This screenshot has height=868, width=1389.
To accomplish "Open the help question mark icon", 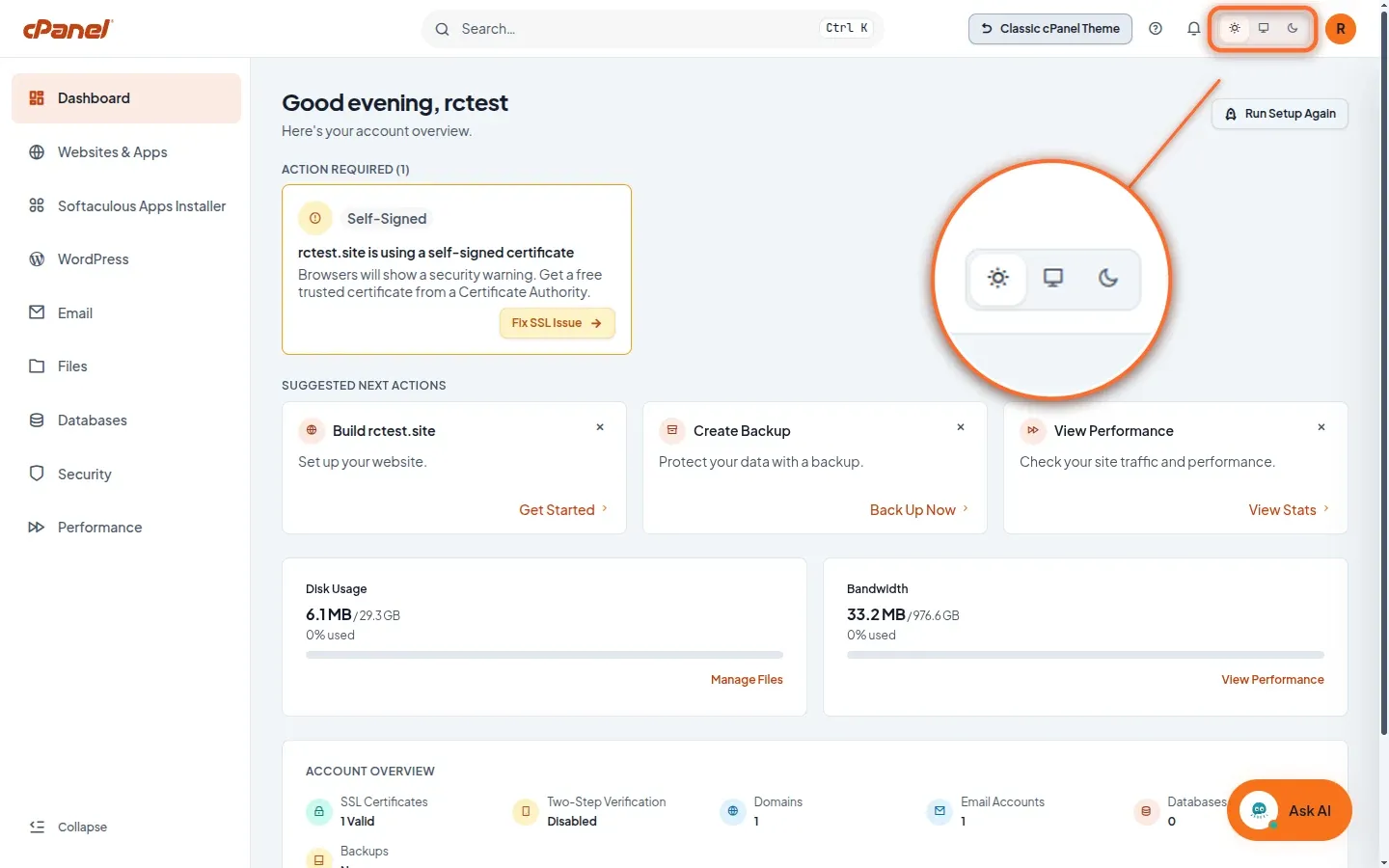I will [x=1156, y=29].
